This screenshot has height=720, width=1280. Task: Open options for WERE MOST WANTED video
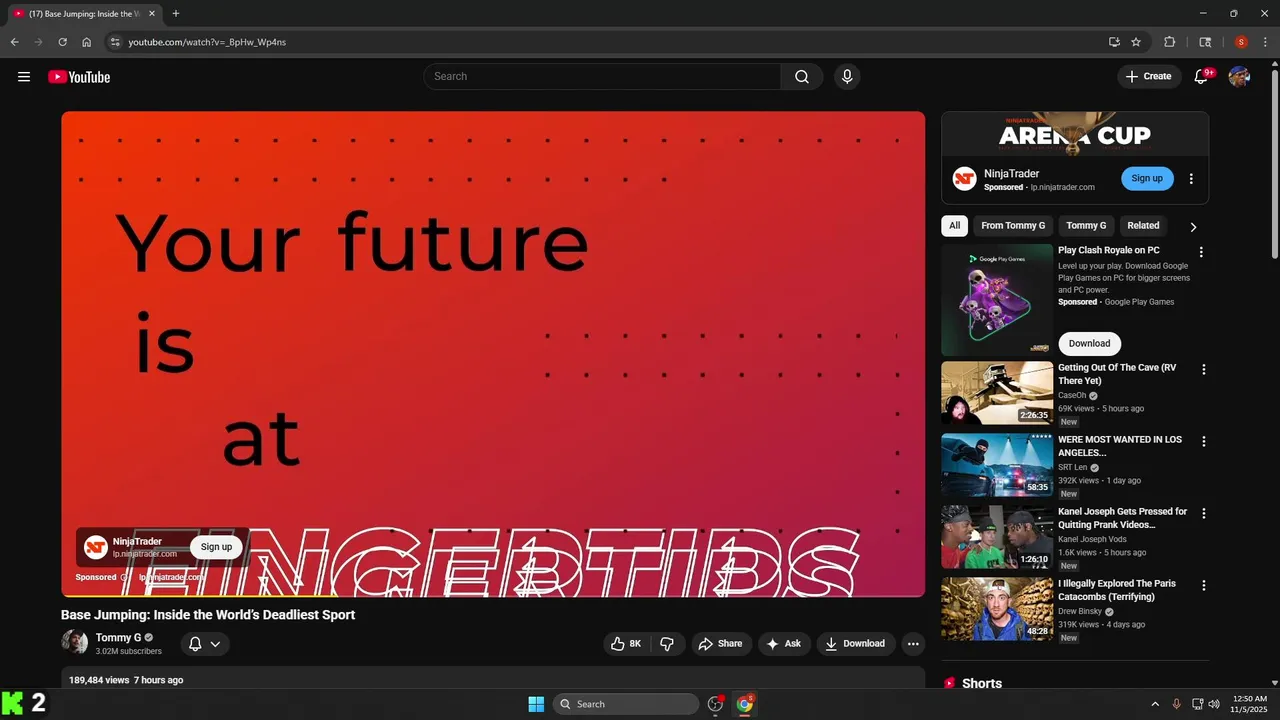point(1204,442)
